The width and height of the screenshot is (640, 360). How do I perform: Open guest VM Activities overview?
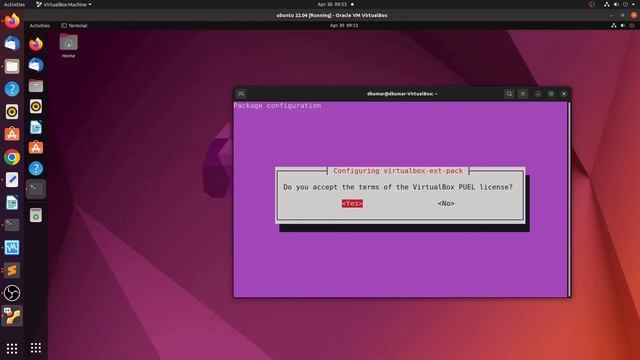[x=40, y=25]
